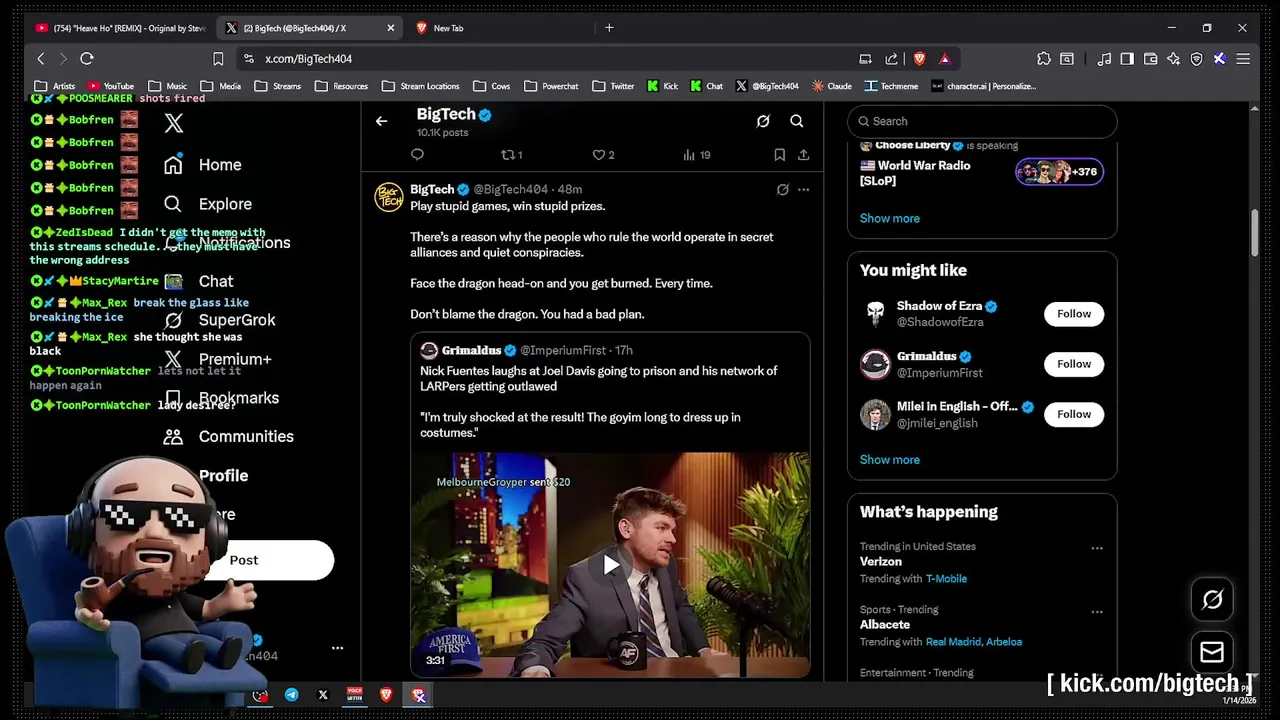Click the repost icon showing 1

[511, 155]
